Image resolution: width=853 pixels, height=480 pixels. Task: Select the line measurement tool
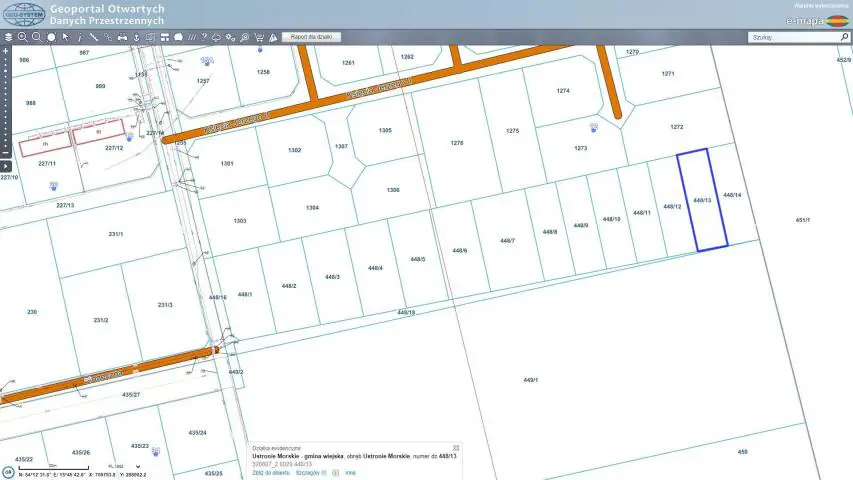pos(93,37)
